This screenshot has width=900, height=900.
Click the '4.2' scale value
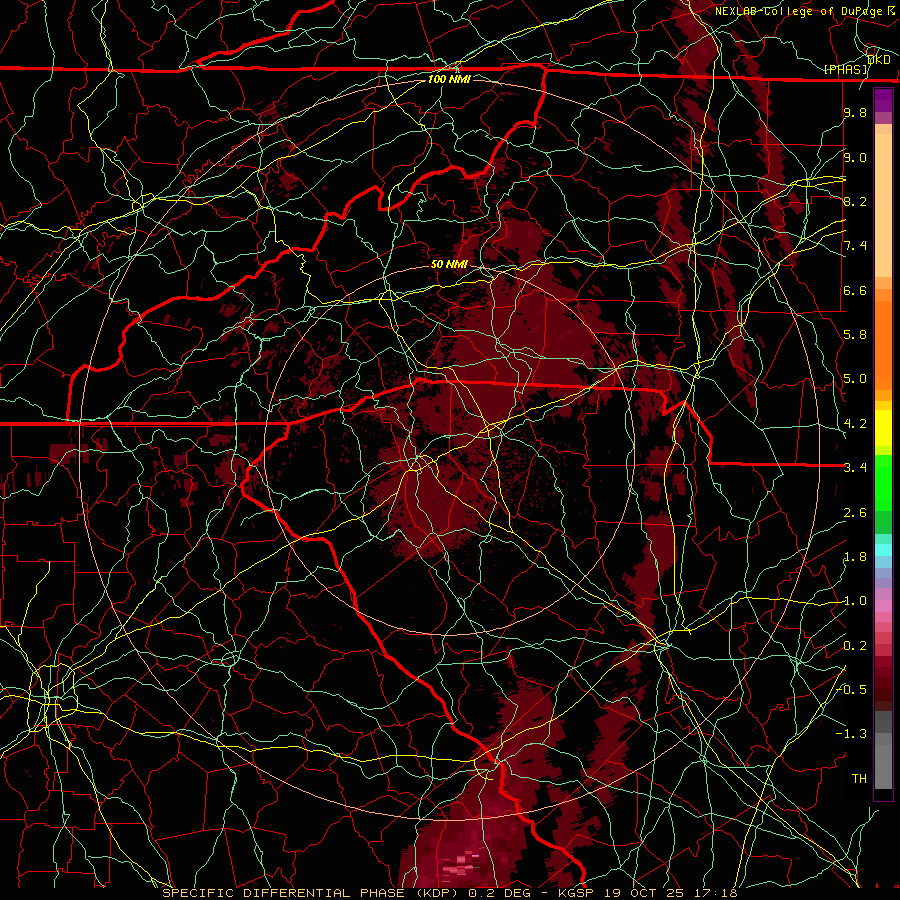click(855, 424)
